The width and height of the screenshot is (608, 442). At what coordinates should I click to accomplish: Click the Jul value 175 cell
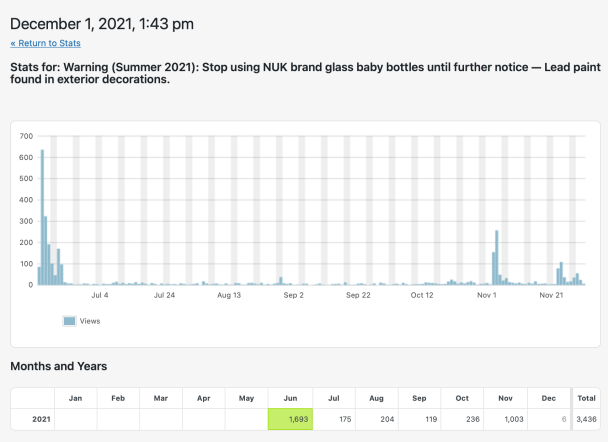pos(334,419)
